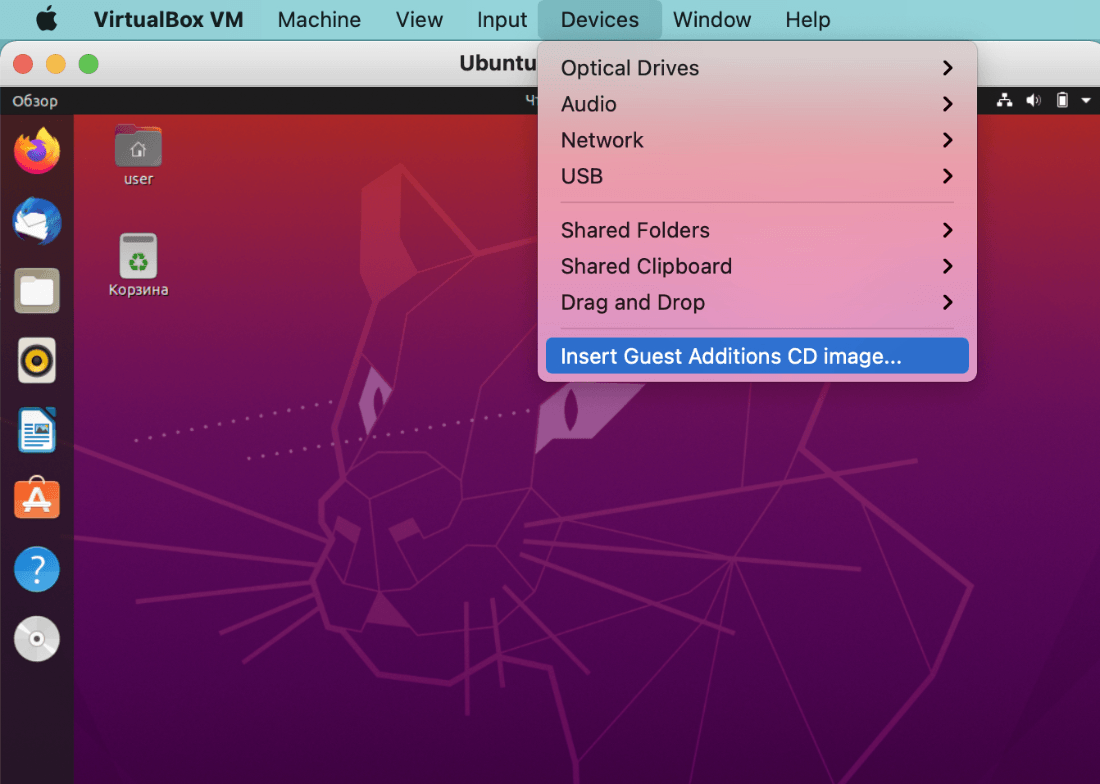Viewport: 1100px width, 784px height.
Task: Open LibreOffice Writer from the dock
Action: coord(37,430)
